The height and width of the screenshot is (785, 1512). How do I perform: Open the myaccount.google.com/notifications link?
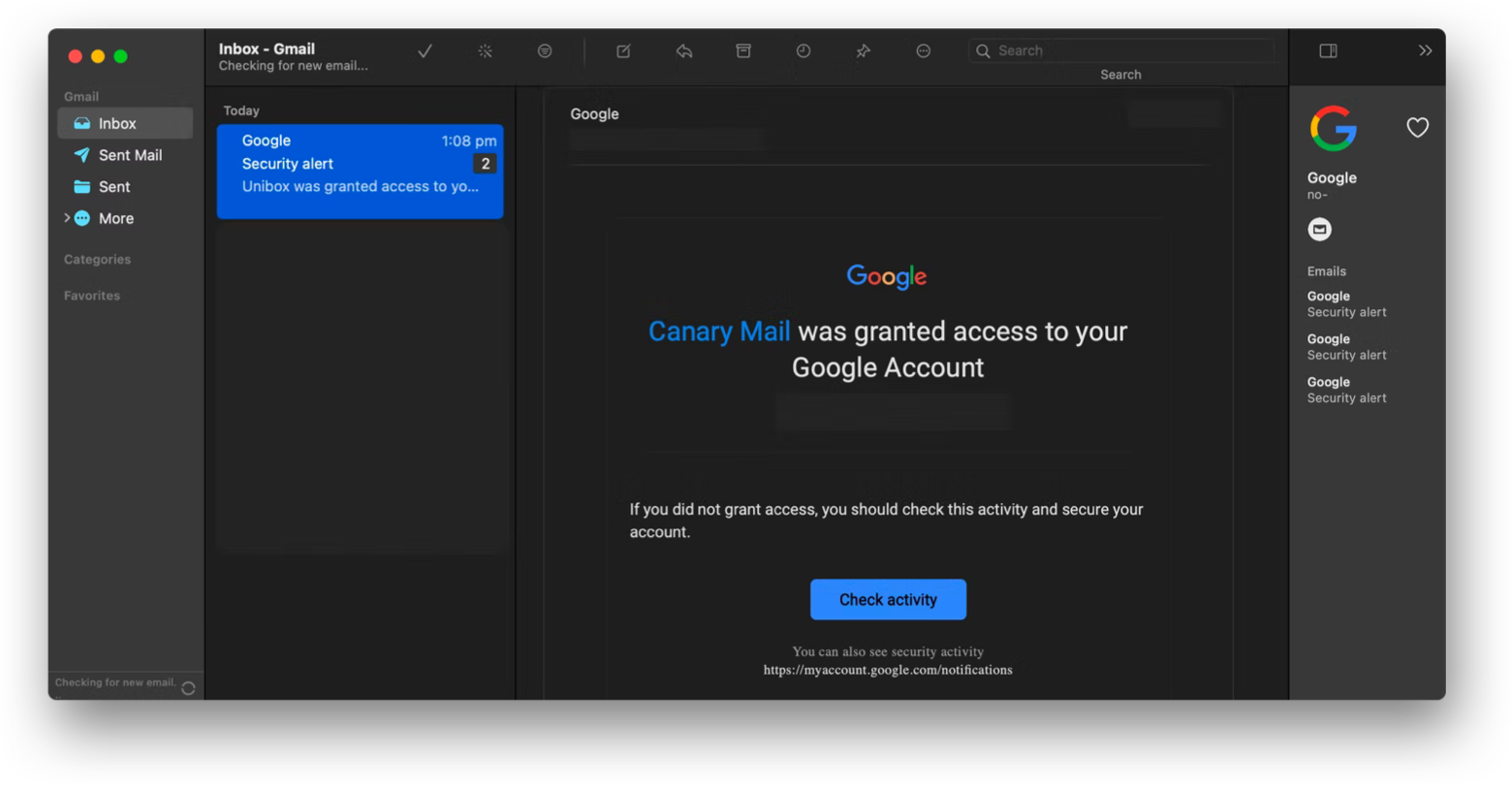tap(888, 670)
